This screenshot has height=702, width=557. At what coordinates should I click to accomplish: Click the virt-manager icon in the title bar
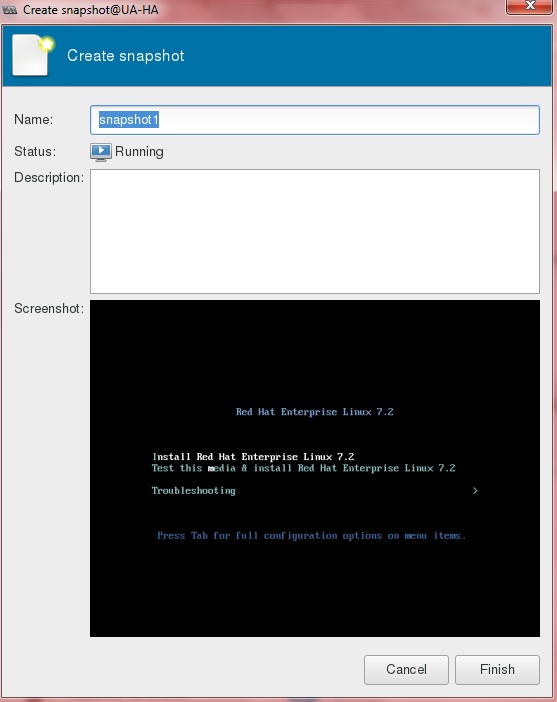click(x=10, y=9)
